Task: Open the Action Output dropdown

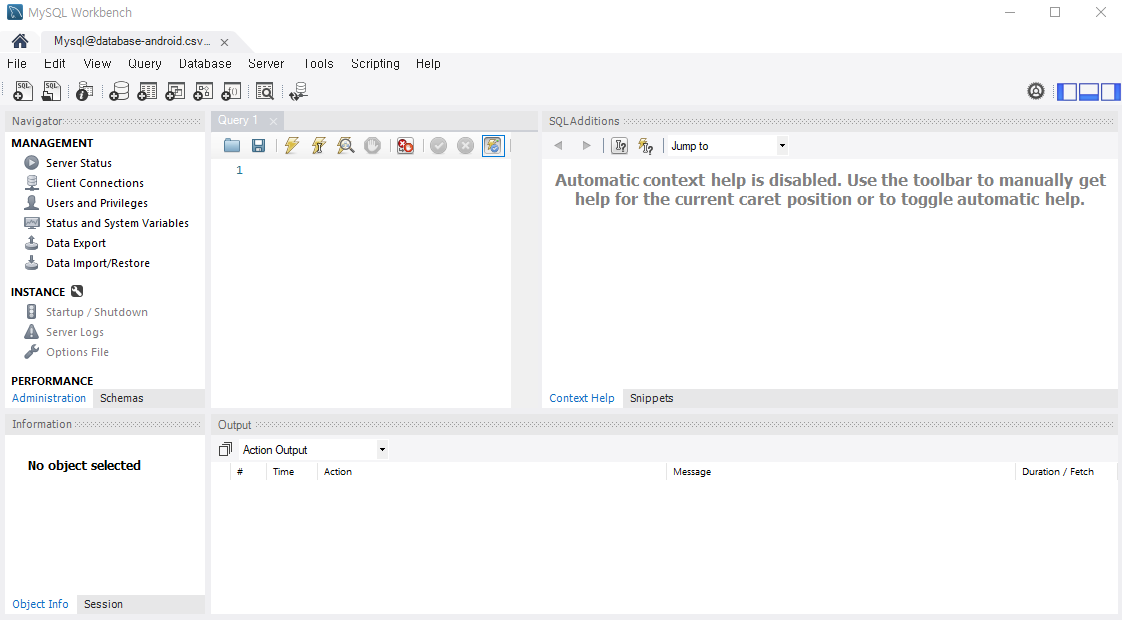Action: point(313,450)
